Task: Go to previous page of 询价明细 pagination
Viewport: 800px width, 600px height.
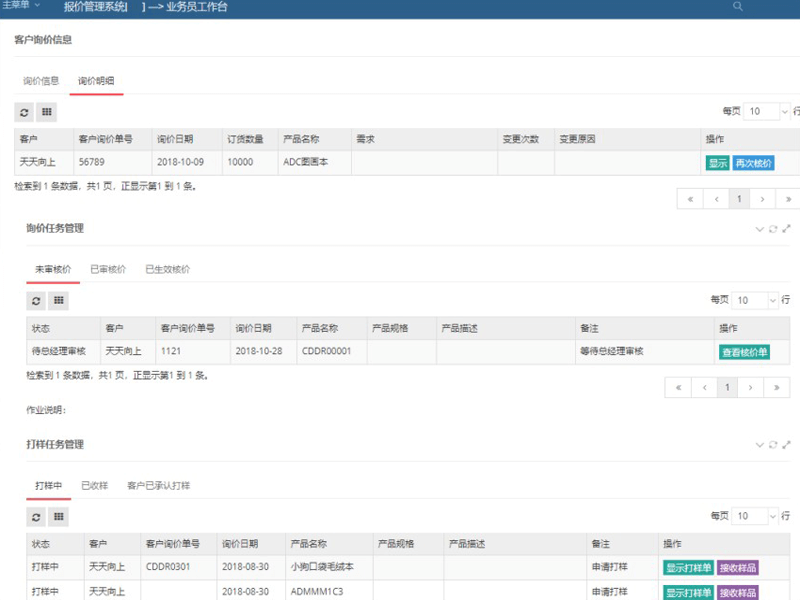Action: click(716, 199)
